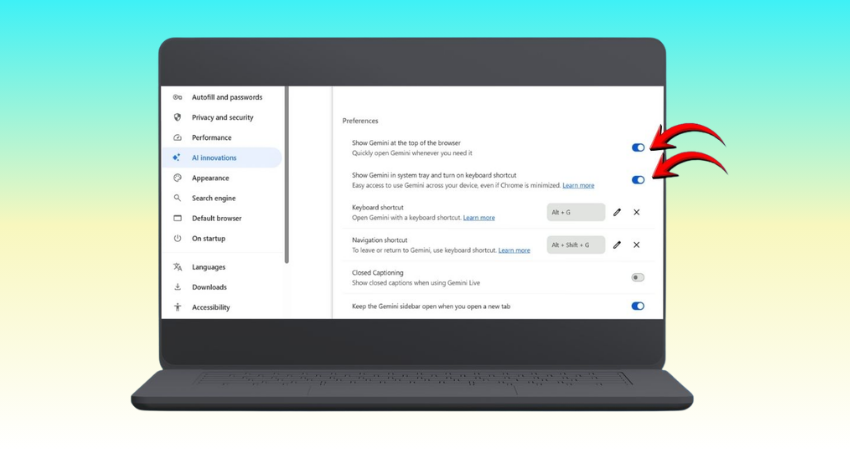Screen dimensions: 850x450
Task: Select AI innovations in the sidebar
Action: 222,158
